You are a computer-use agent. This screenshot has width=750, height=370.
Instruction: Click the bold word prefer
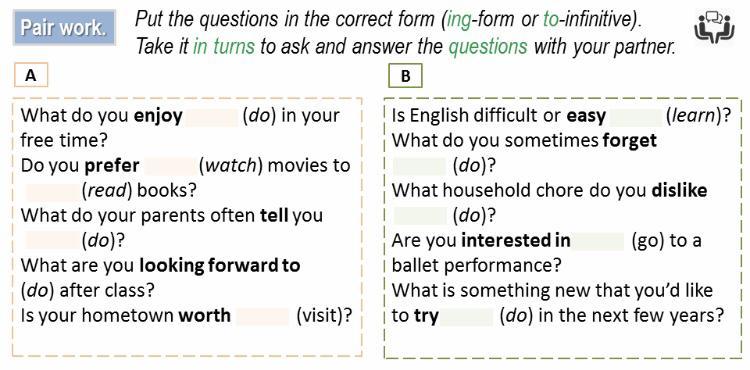[112, 167]
